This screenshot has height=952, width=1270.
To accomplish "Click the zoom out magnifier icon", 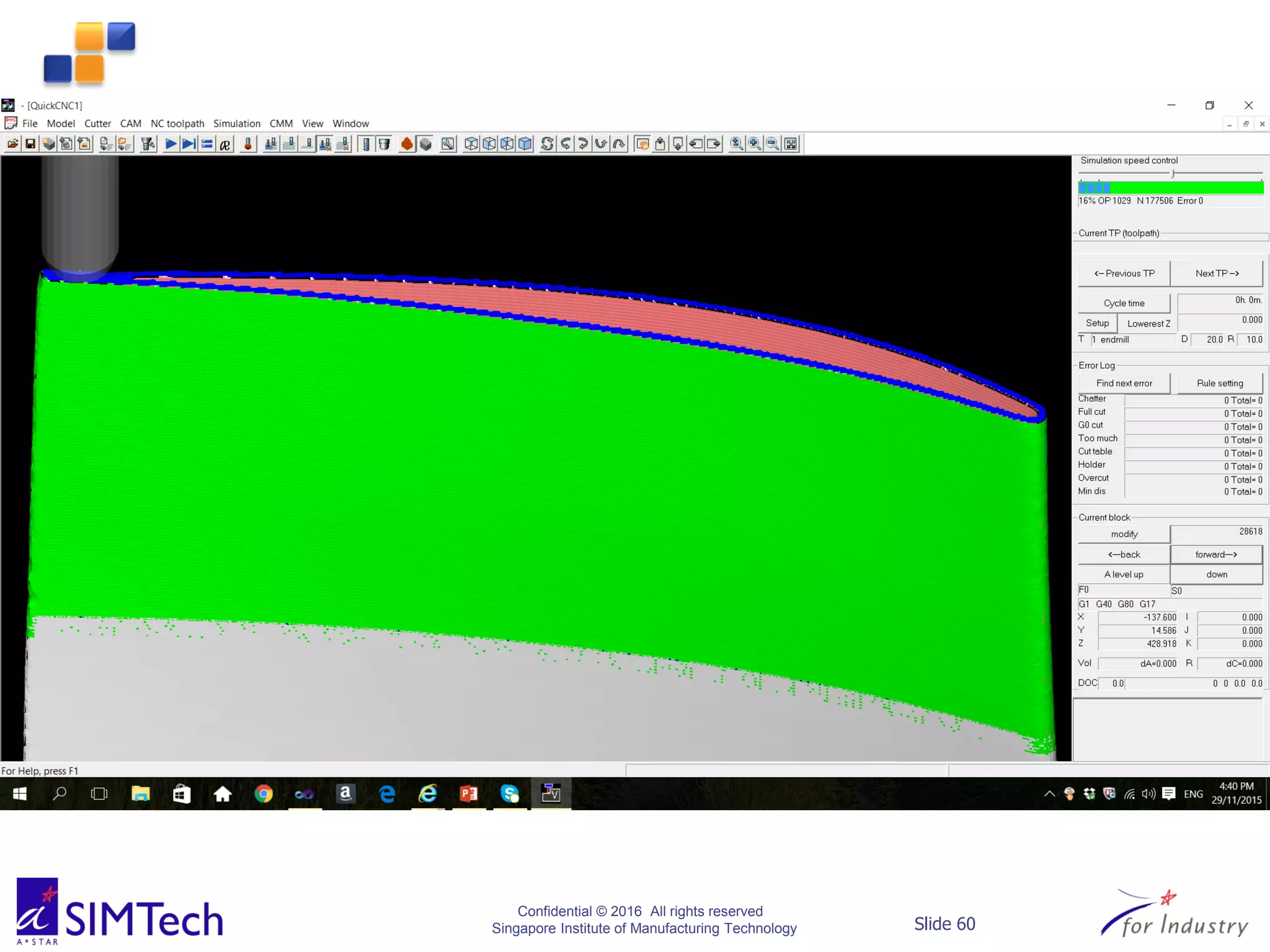I will [x=773, y=144].
